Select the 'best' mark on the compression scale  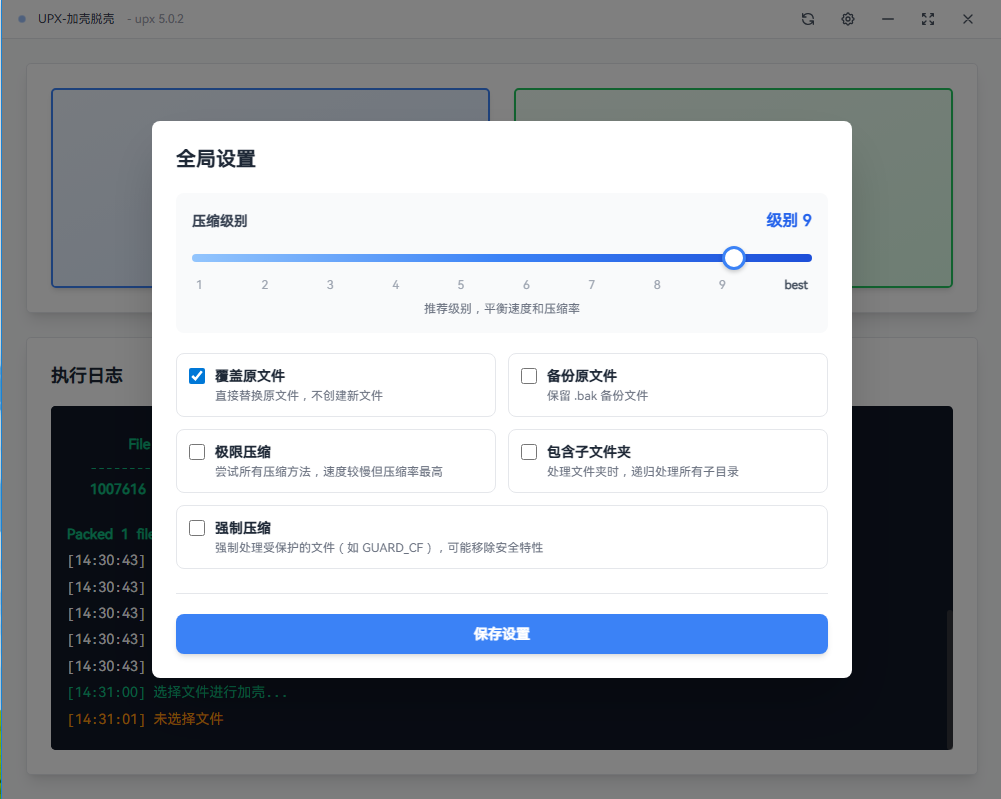tap(795, 284)
